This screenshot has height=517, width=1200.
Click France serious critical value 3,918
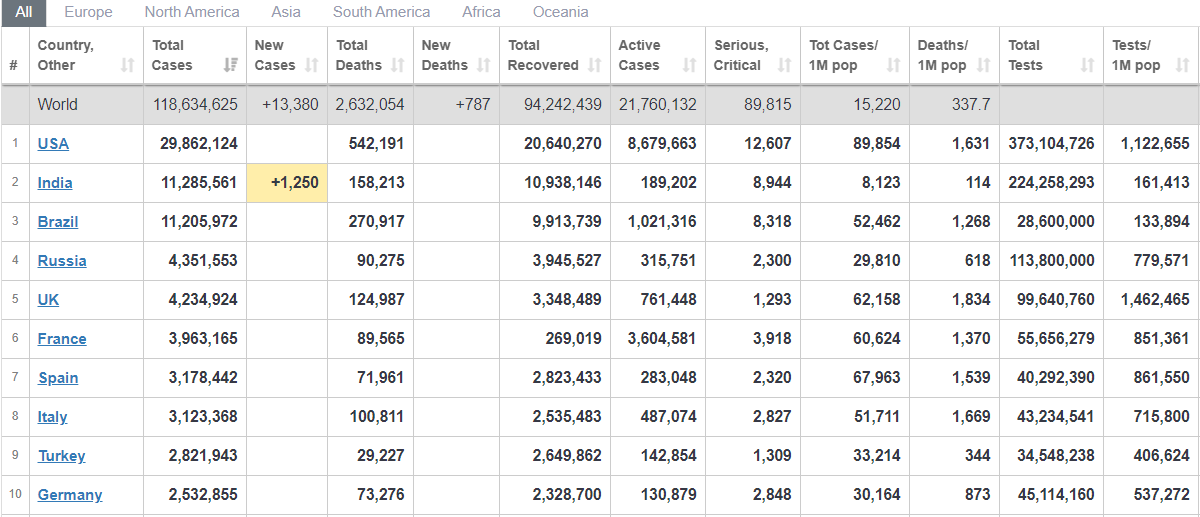(x=772, y=338)
